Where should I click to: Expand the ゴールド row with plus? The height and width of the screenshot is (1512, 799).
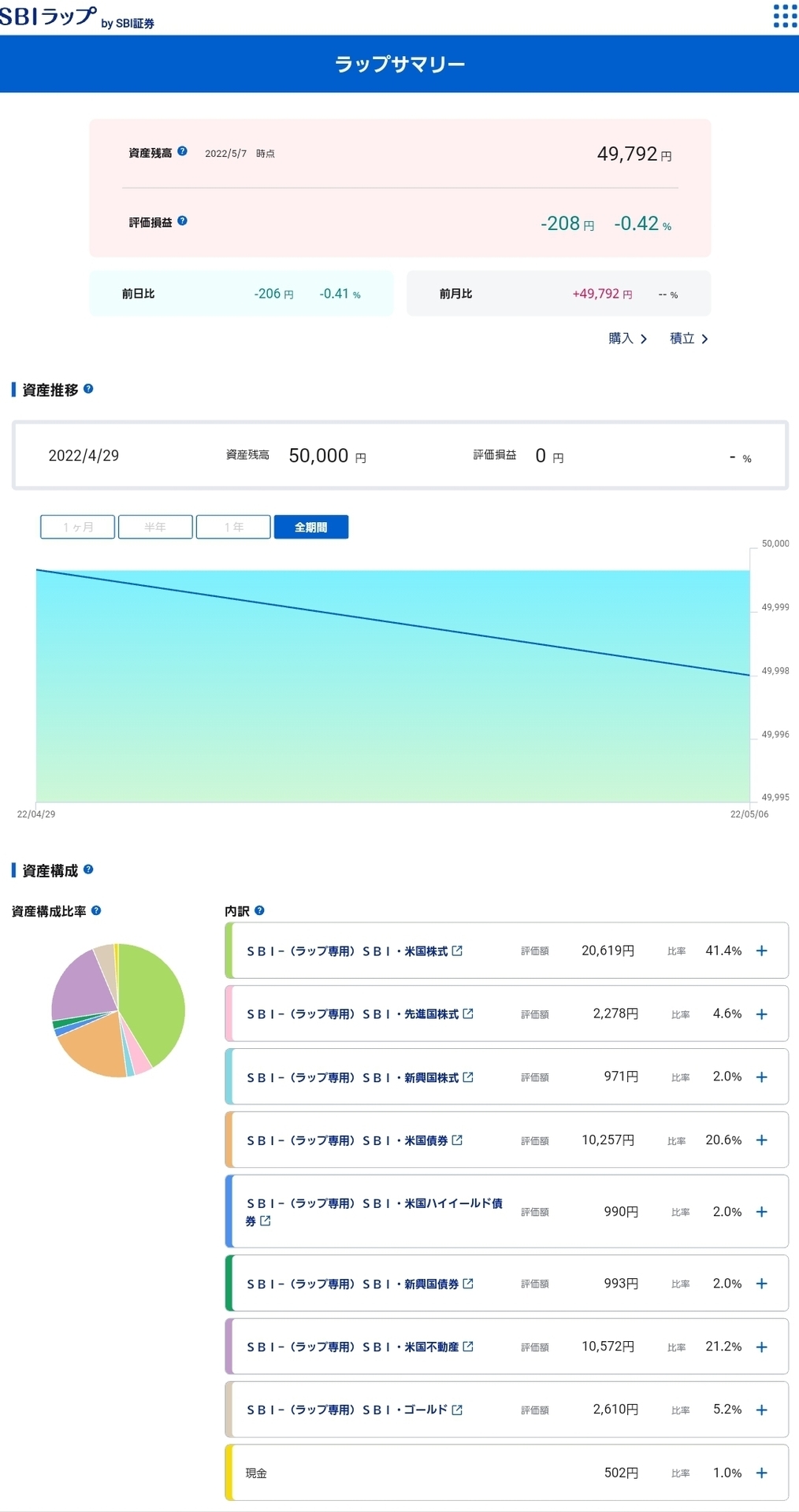tap(762, 1410)
